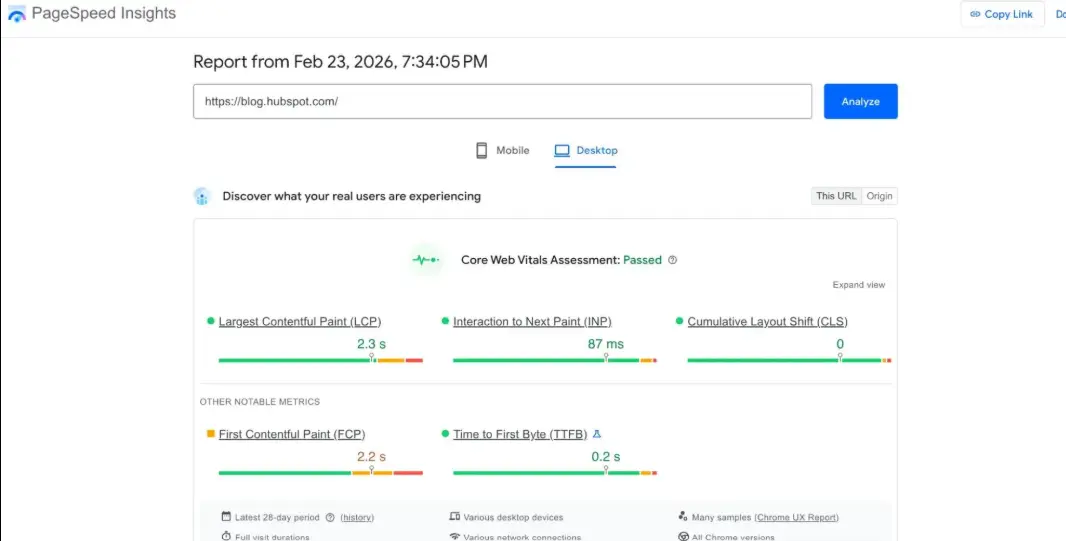
Task: Click the orange FCP status square
Action: tap(211, 434)
